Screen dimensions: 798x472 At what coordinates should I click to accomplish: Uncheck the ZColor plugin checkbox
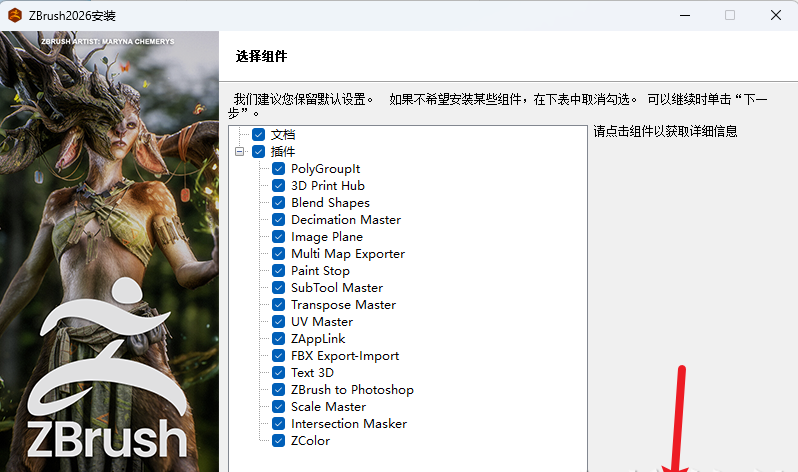(x=279, y=441)
